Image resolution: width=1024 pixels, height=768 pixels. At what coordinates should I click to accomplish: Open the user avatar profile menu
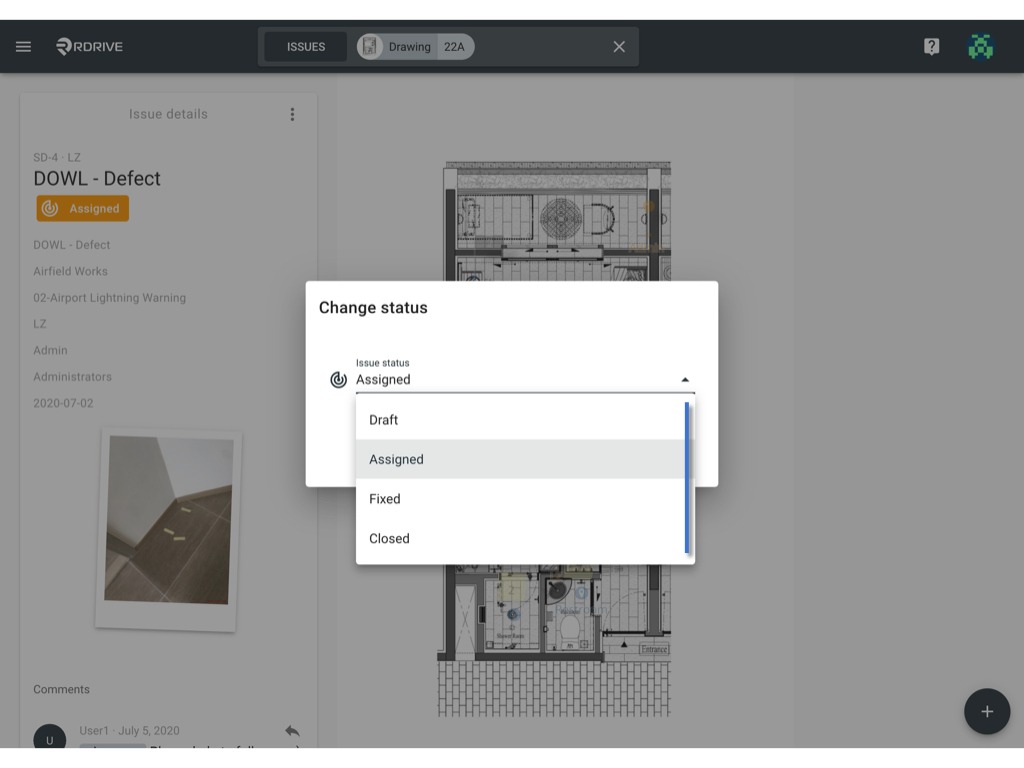pos(980,46)
